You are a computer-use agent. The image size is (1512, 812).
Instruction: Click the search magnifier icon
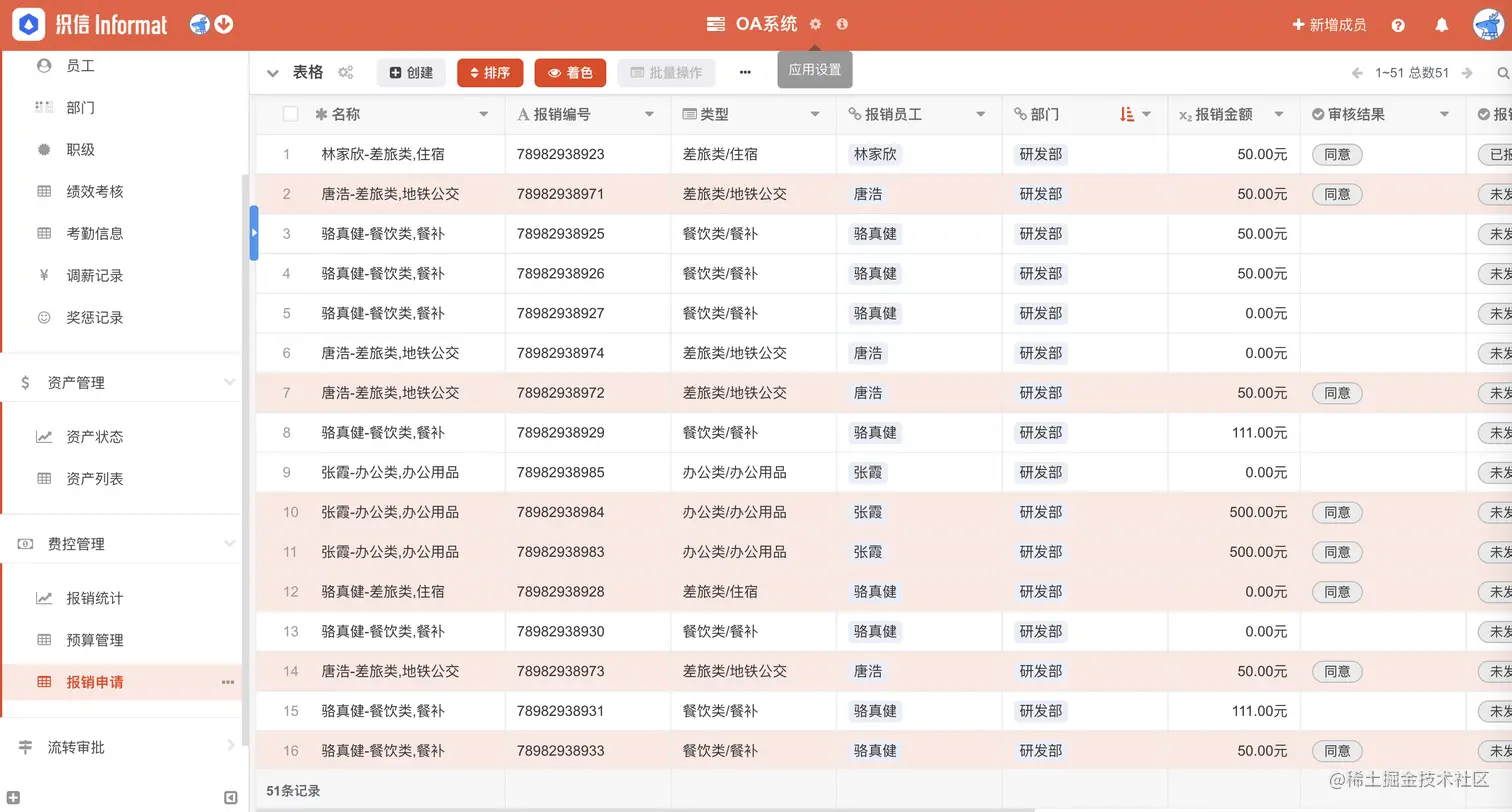pyautogui.click(x=1502, y=73)
